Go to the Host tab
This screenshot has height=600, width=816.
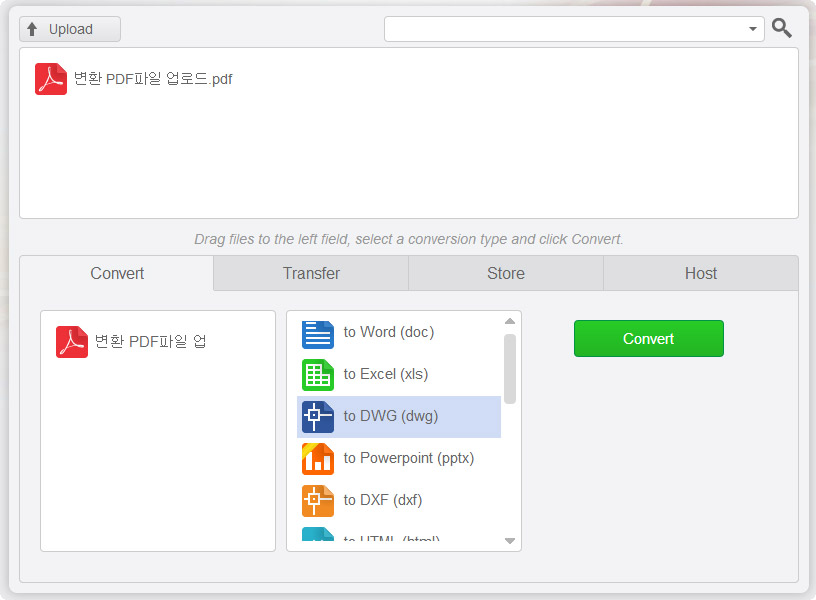click(x=701, y=274)
